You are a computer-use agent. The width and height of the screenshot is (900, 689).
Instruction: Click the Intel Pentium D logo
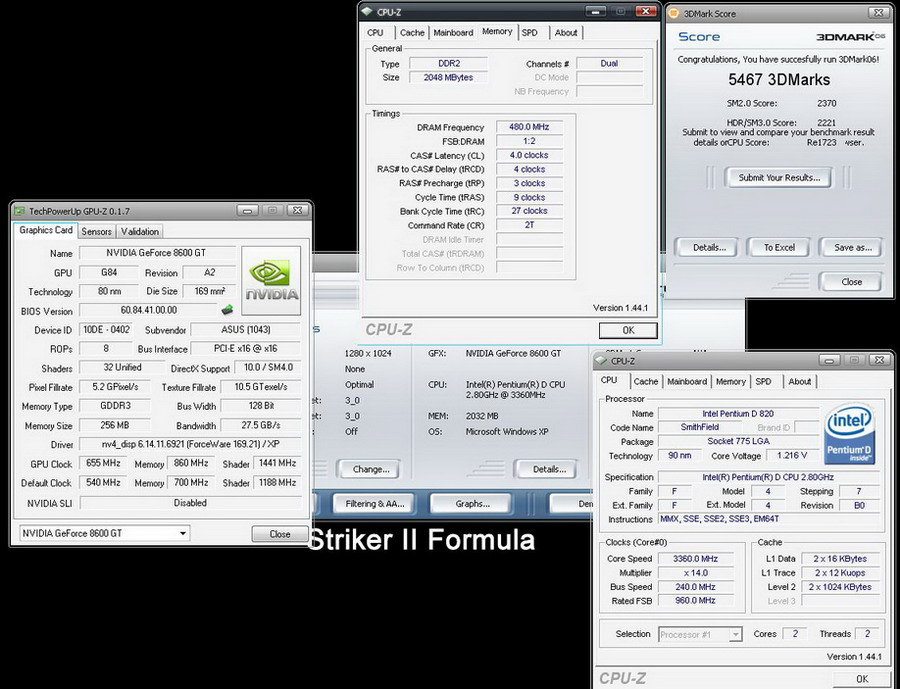point(849,433)
